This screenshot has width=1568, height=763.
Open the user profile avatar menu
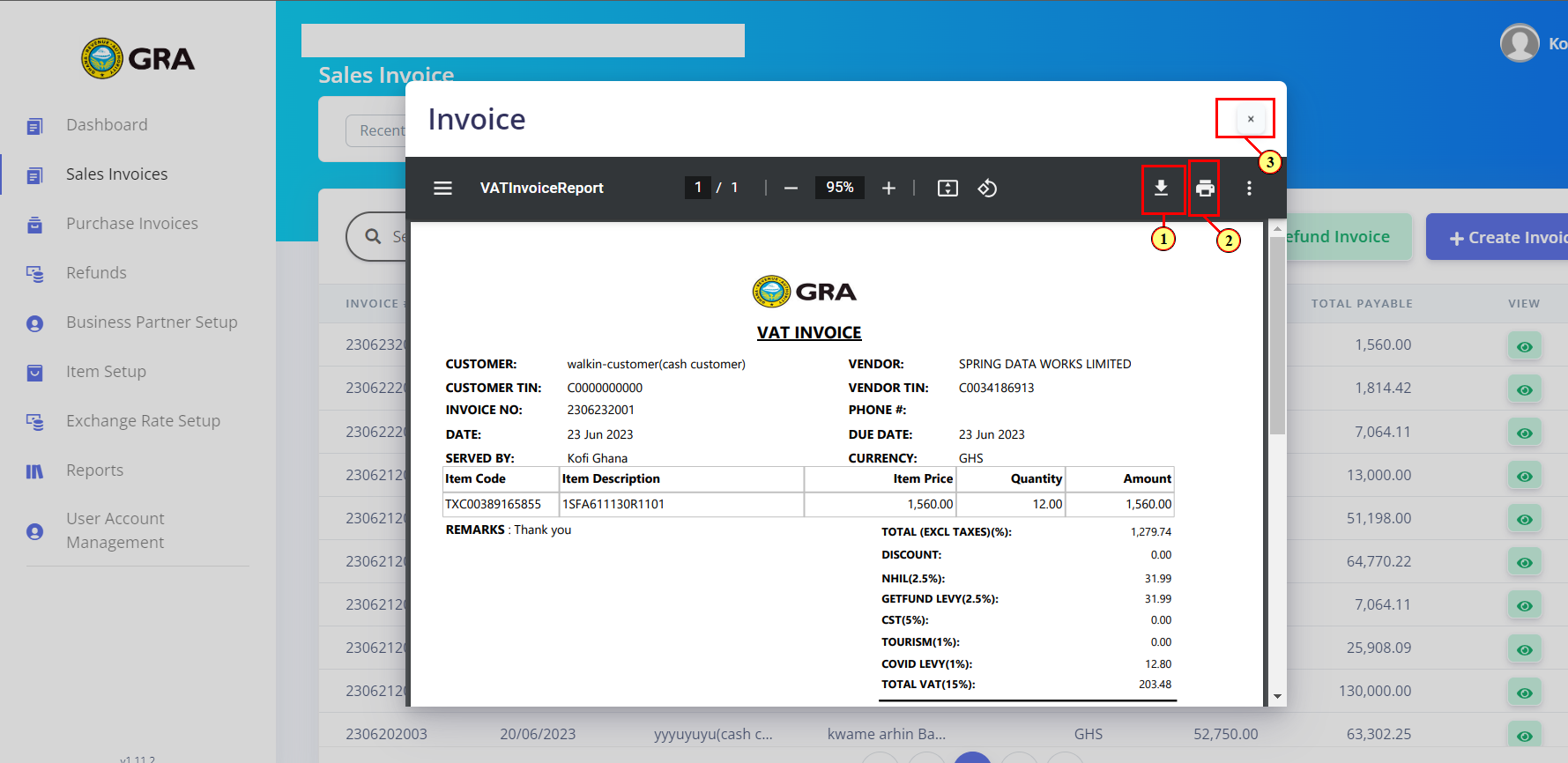click(1520, 43)
